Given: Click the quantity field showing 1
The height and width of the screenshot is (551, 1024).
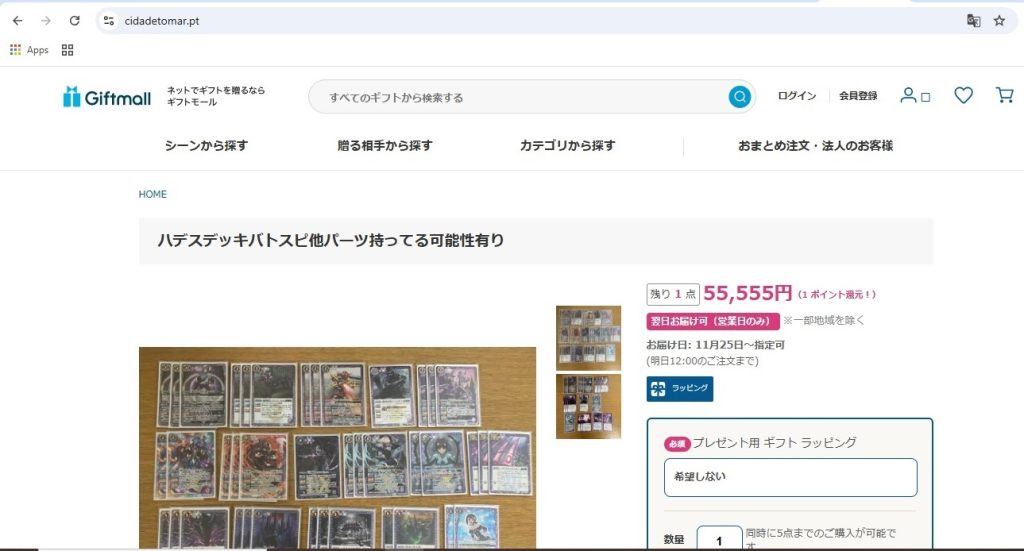Looking at the screenshot, I should pos(719,539).
